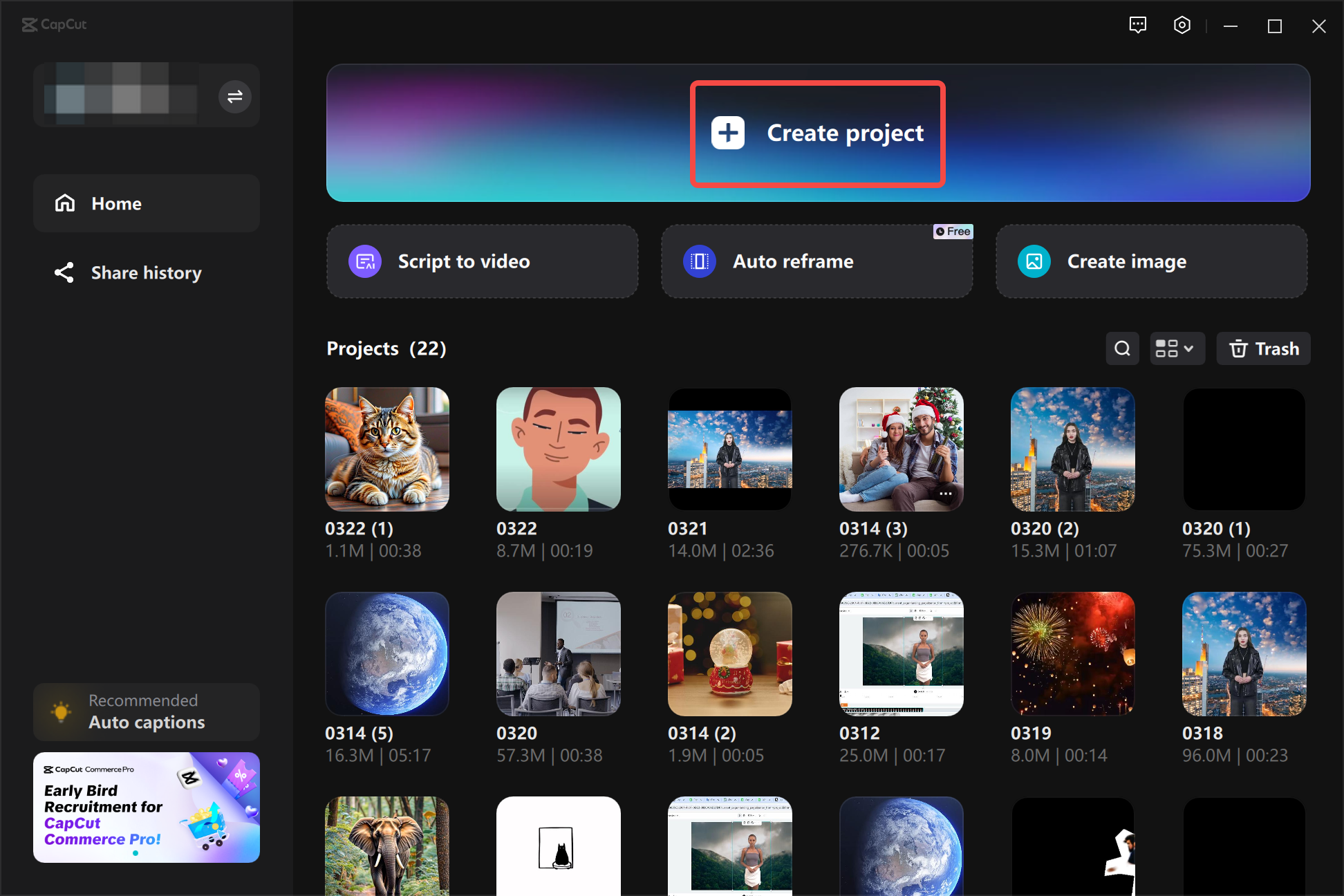Viewport: 1344px width, 896px height.
Task: Open the project layout view dropdown
Action: click(x=1177, y=348)
